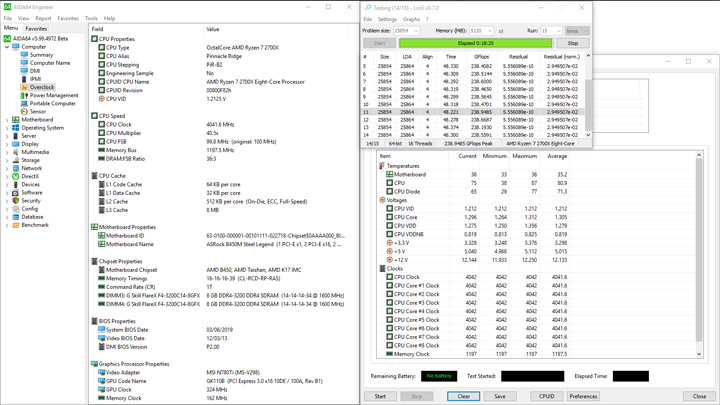
Task: Collapse the Computer tree node
Action: 7,47
